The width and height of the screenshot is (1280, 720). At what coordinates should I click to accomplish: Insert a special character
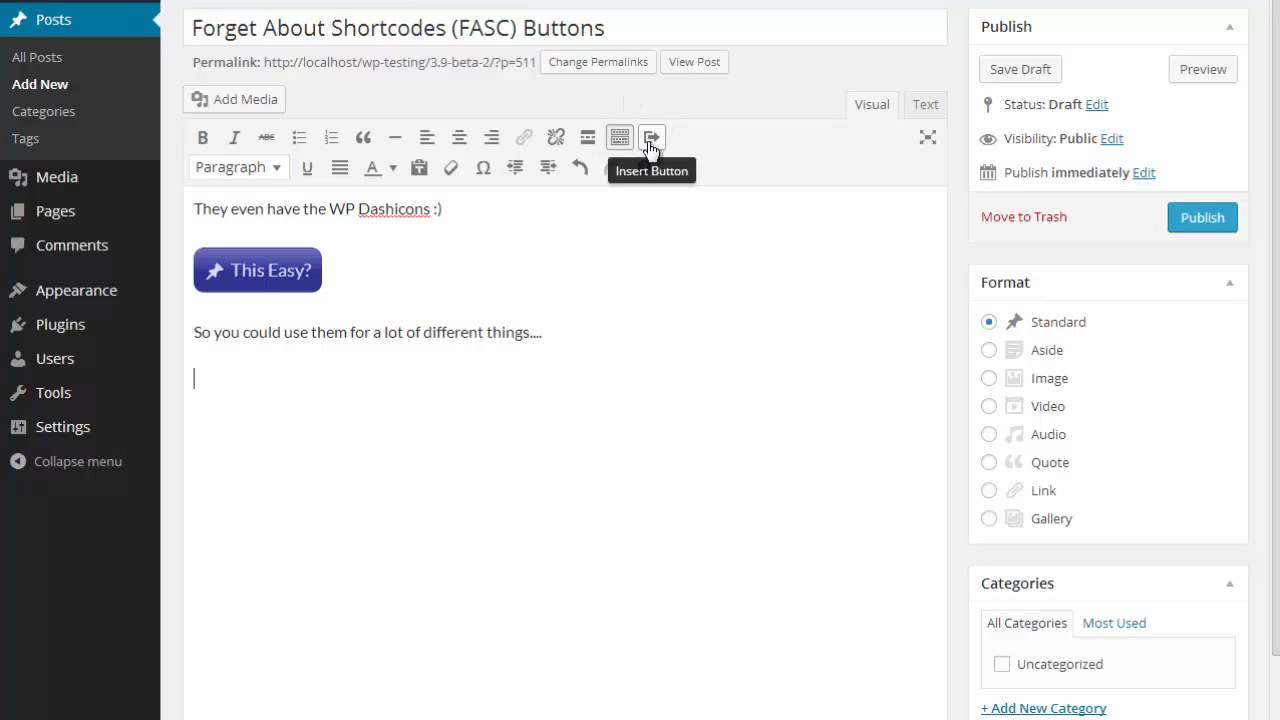483,167
